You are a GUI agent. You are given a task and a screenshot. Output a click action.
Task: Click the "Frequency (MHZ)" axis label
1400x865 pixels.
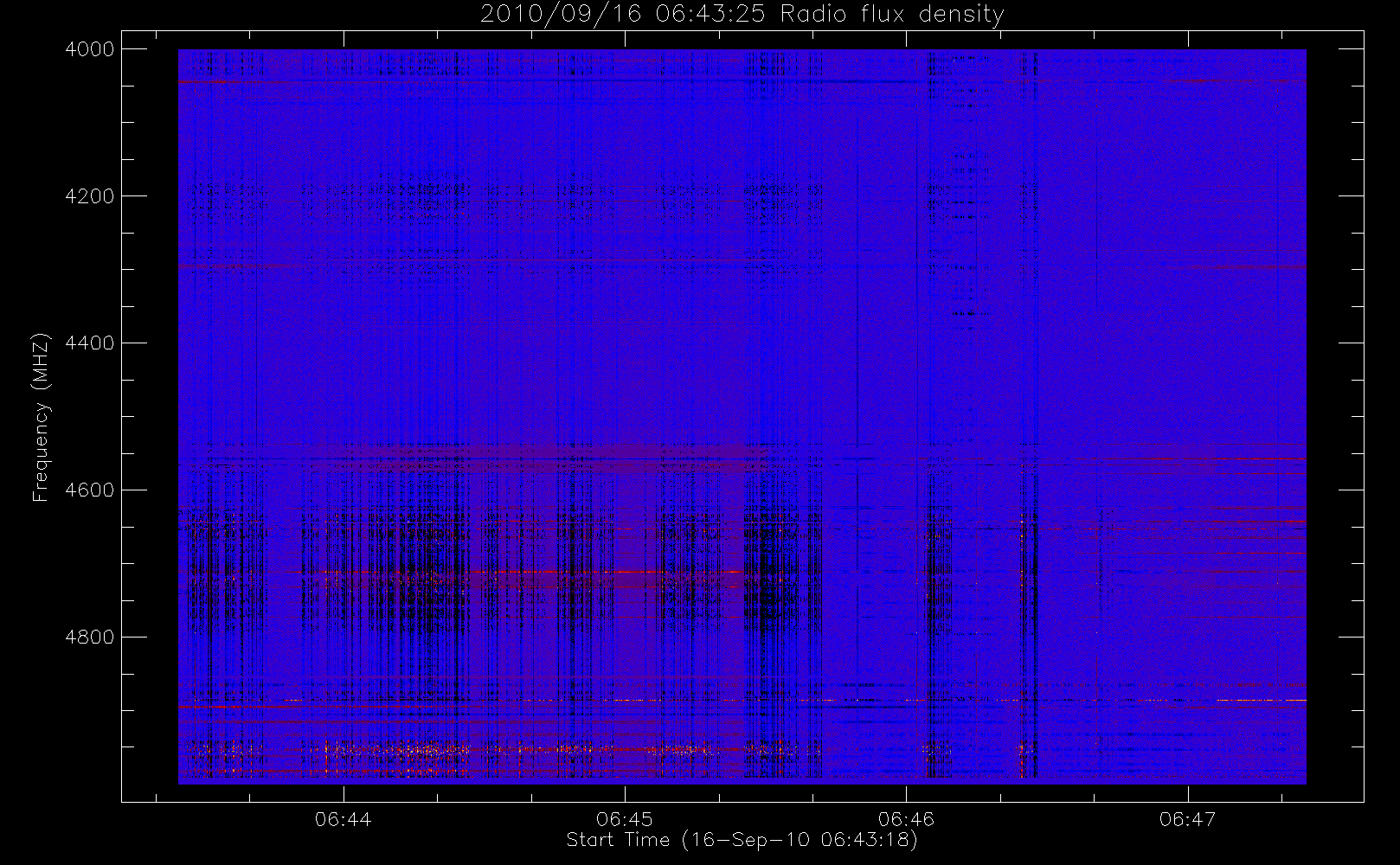[x=41, y=417]
